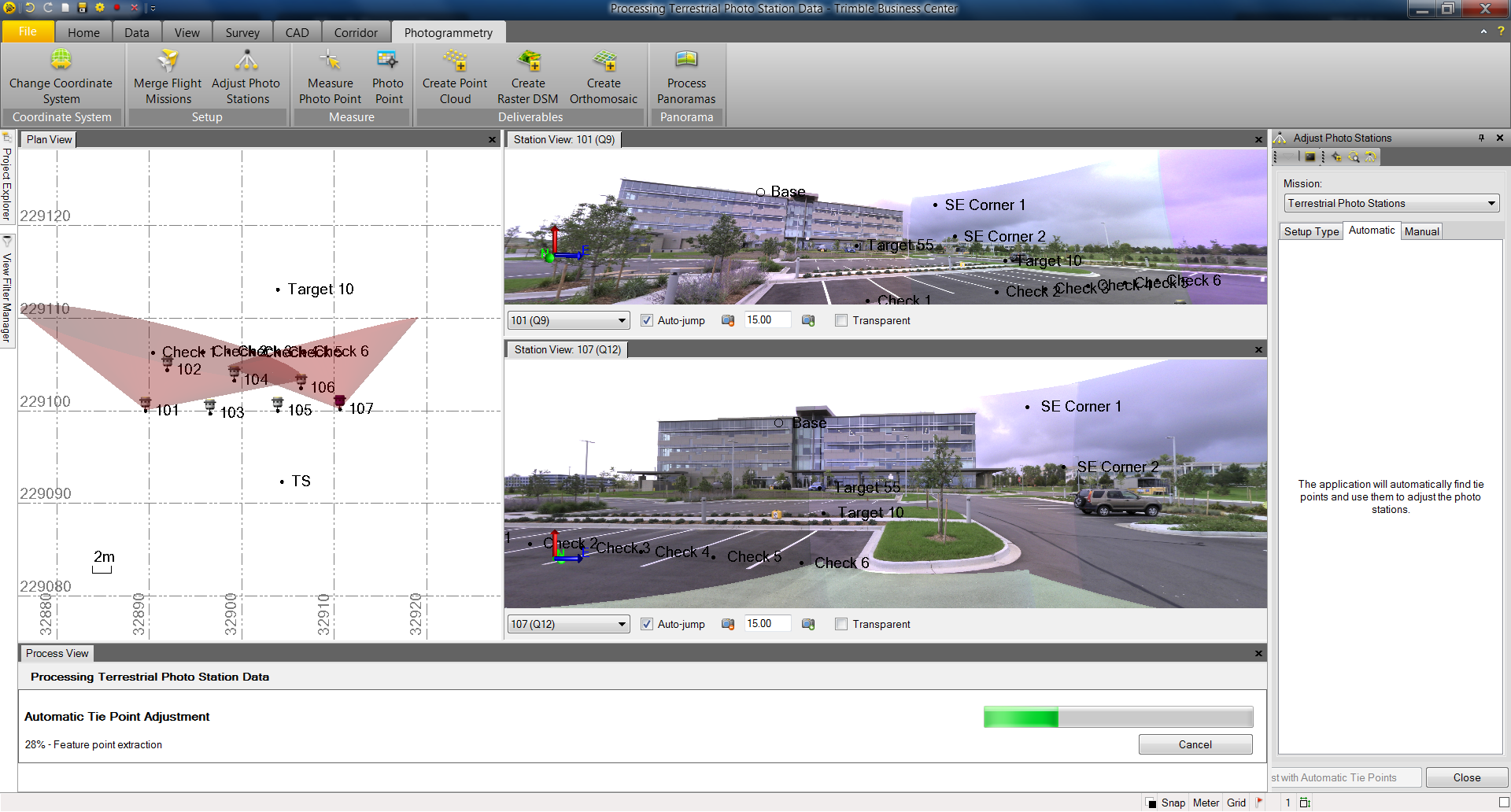
Task: Cancel the Automatic Tie Point Adjustment
Action: [x=1195, y=745]
